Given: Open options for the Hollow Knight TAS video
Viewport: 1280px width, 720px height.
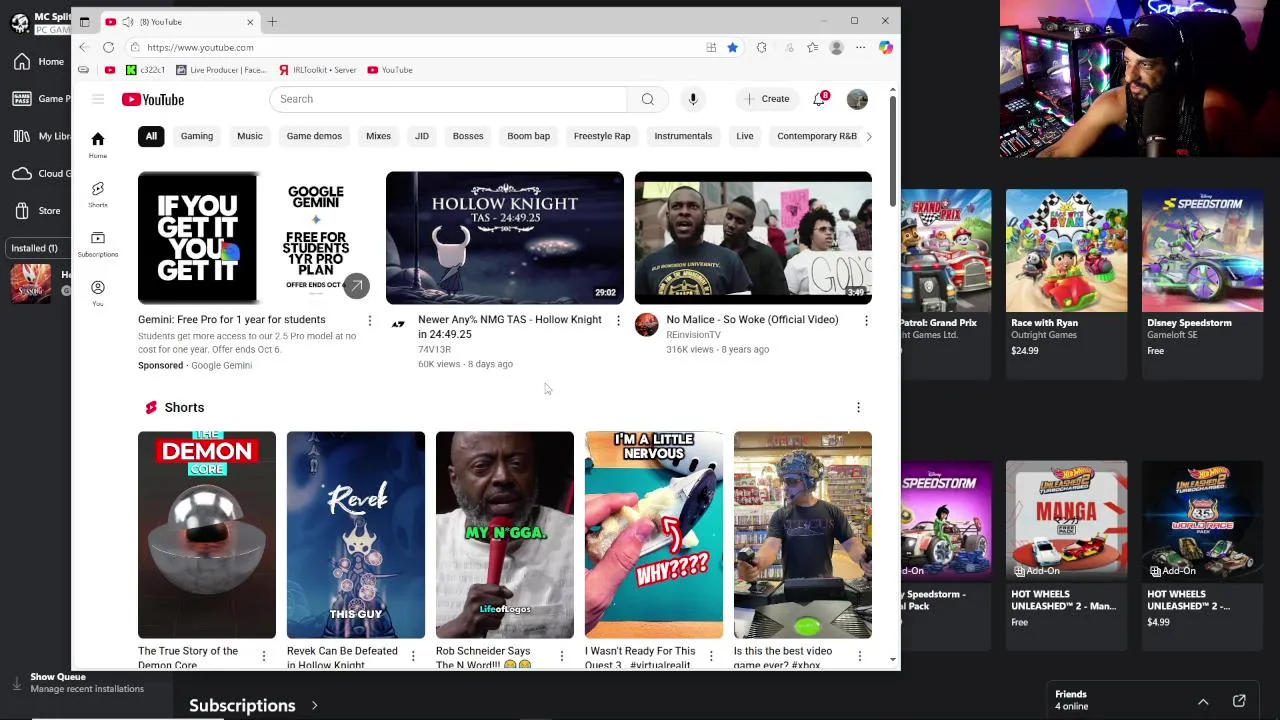Looking at the screenshot, I should tap(617, 320).
